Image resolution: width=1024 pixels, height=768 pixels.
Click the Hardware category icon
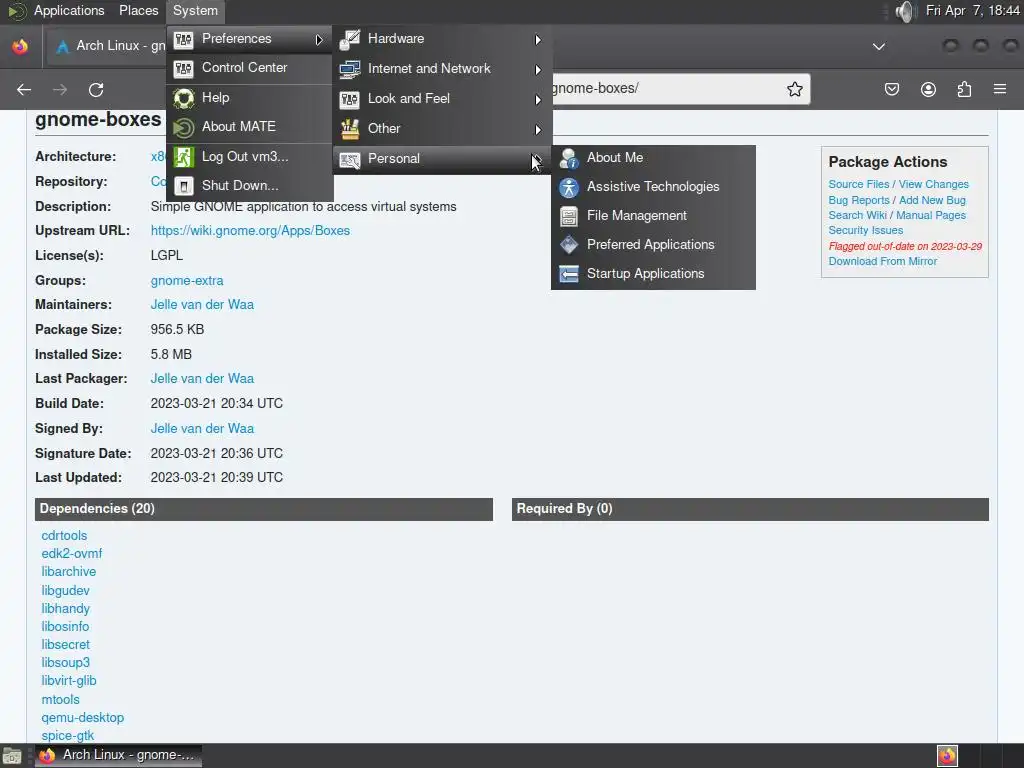[x=349, y=39]
